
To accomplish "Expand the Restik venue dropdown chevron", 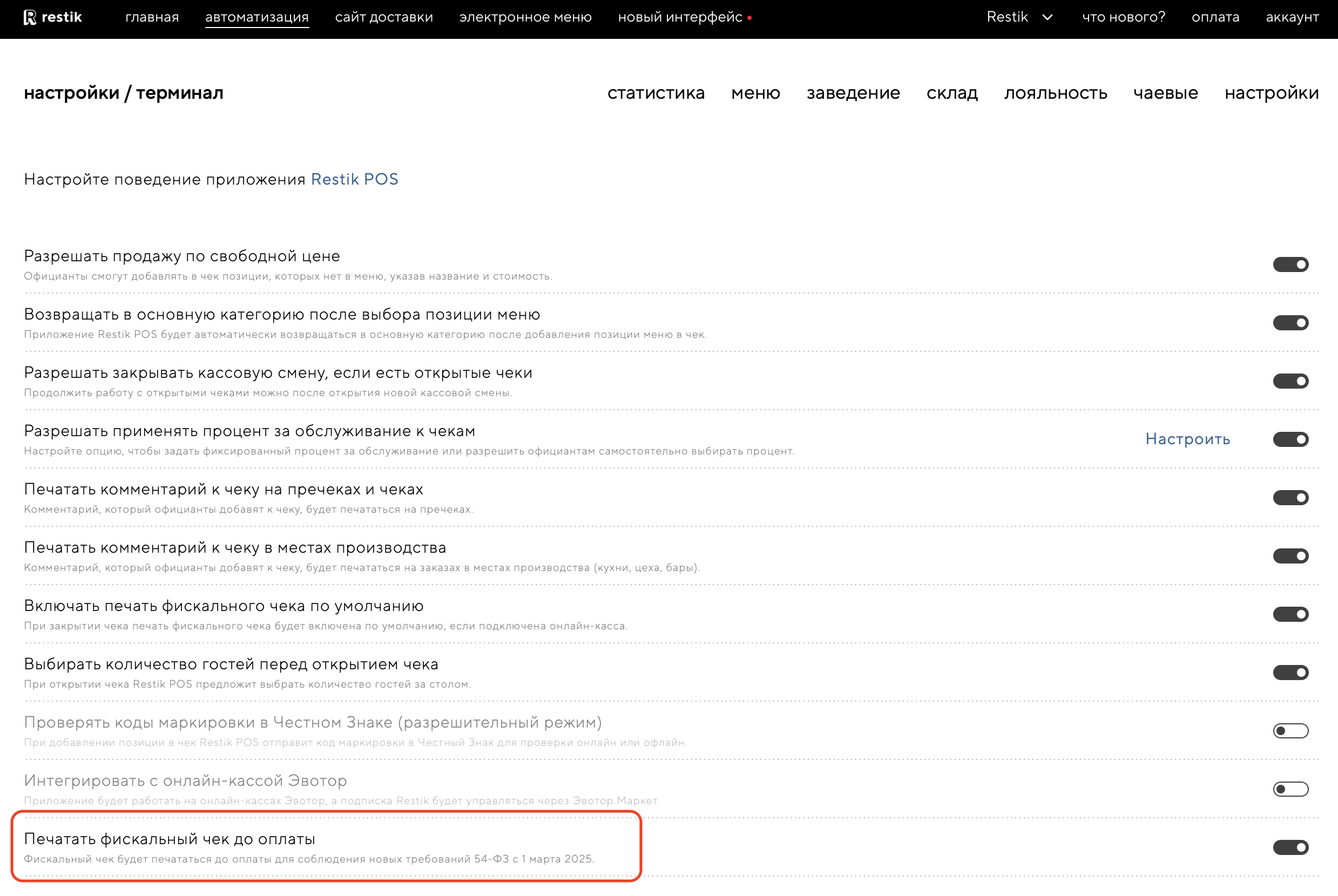I will (x=1047, y=18).
